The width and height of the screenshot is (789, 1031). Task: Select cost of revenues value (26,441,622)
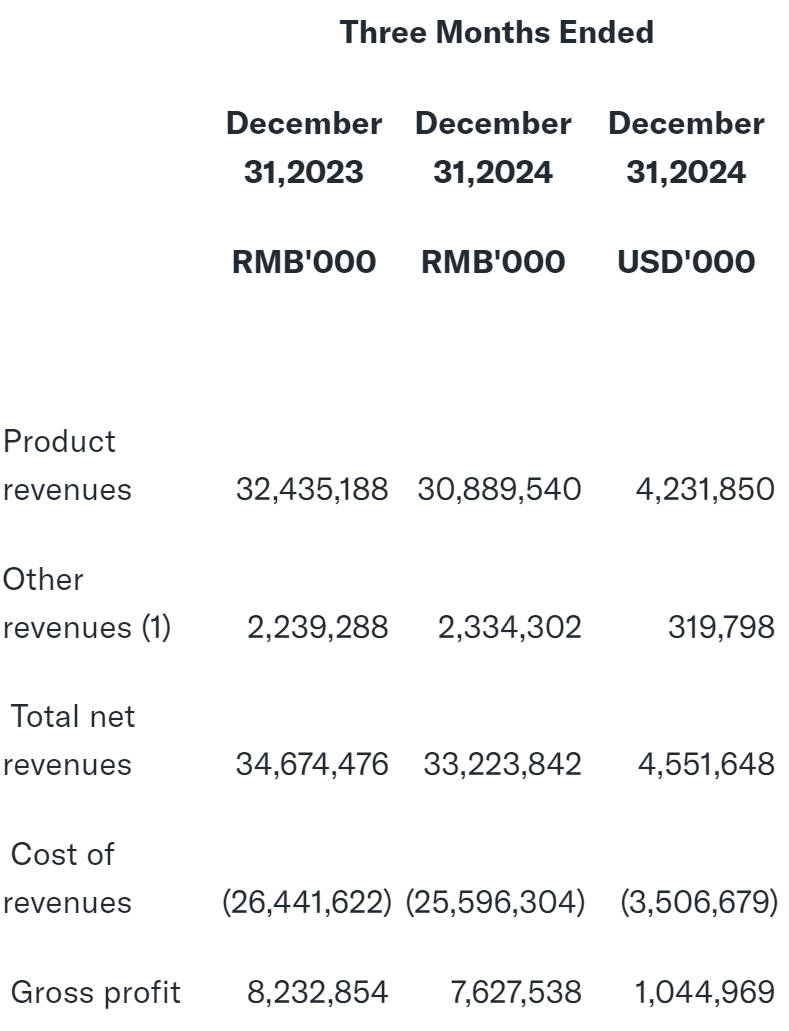tap(307, 902)
